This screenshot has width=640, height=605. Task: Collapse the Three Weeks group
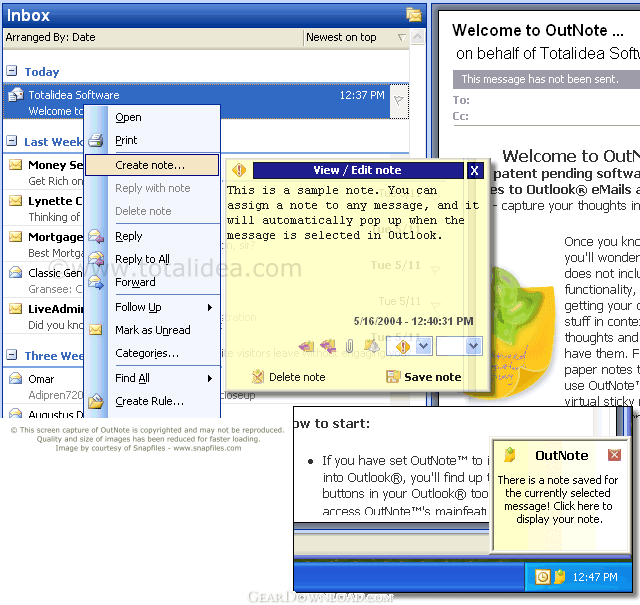(x=12, y=355)
